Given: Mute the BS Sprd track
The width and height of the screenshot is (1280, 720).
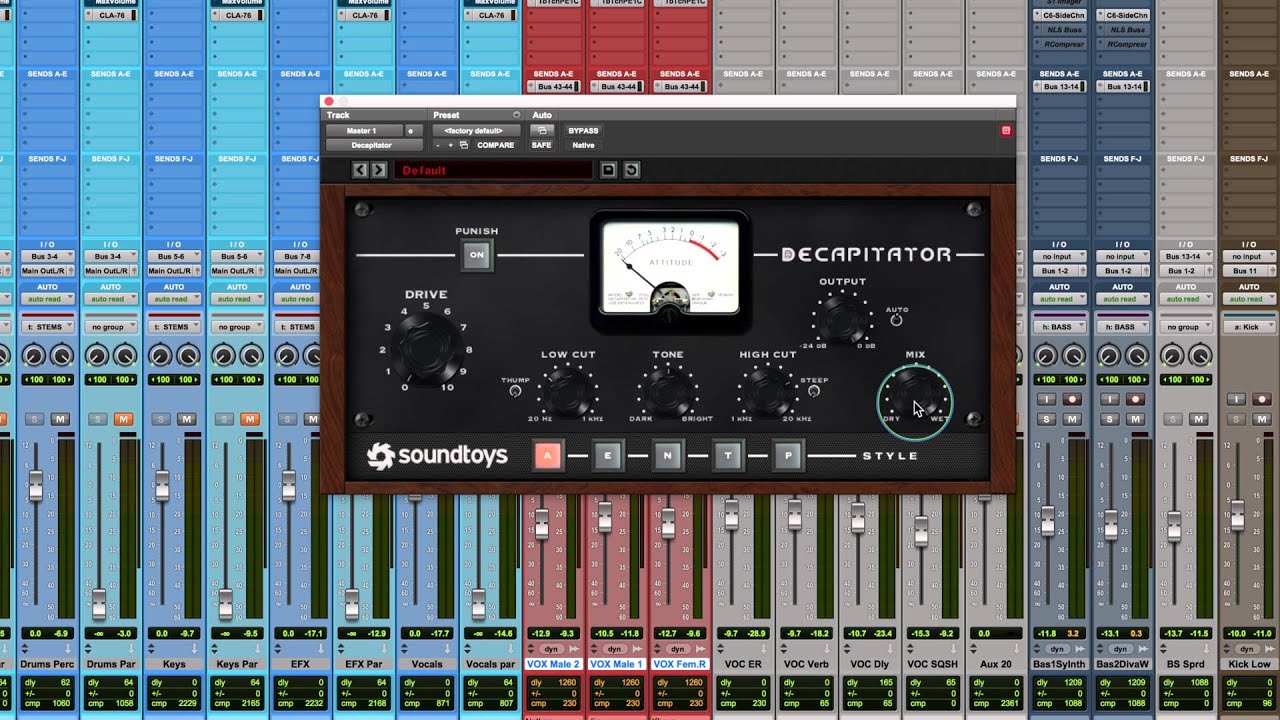Looking at the screenshot, I should (x=1200, y=419).
